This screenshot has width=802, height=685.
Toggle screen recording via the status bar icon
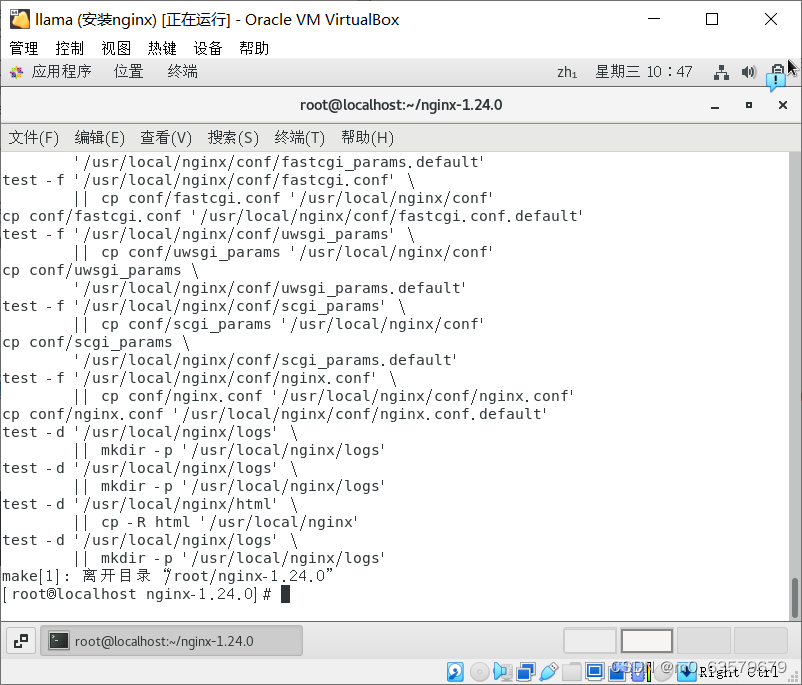coord(617,671)
